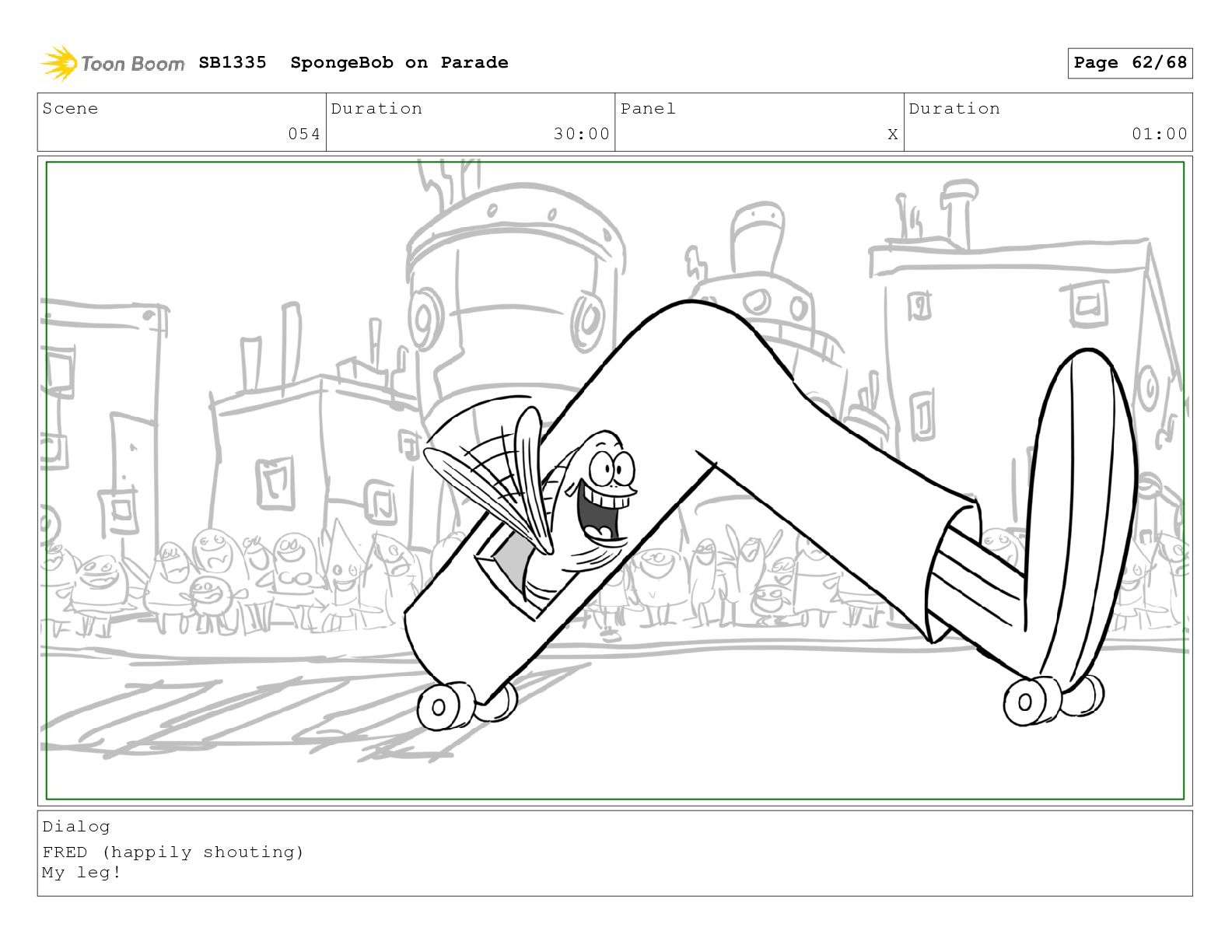
Task: Select 'FRED (happily shouting)' dialog line
Action: [173, 852]
